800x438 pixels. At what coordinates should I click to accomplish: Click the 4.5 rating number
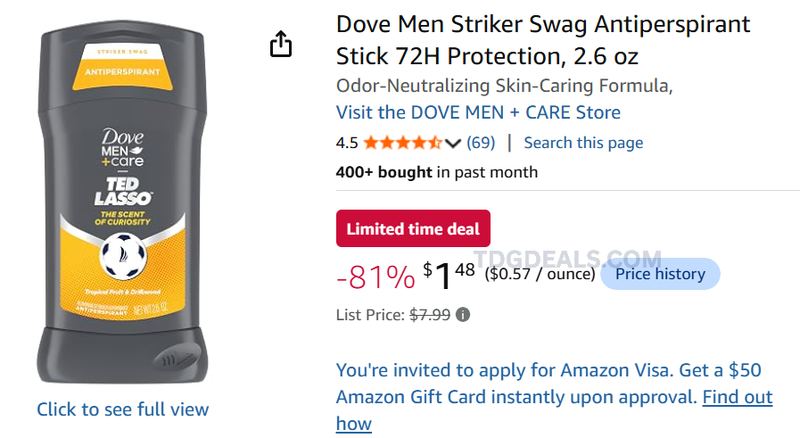(x=347, y=143)
